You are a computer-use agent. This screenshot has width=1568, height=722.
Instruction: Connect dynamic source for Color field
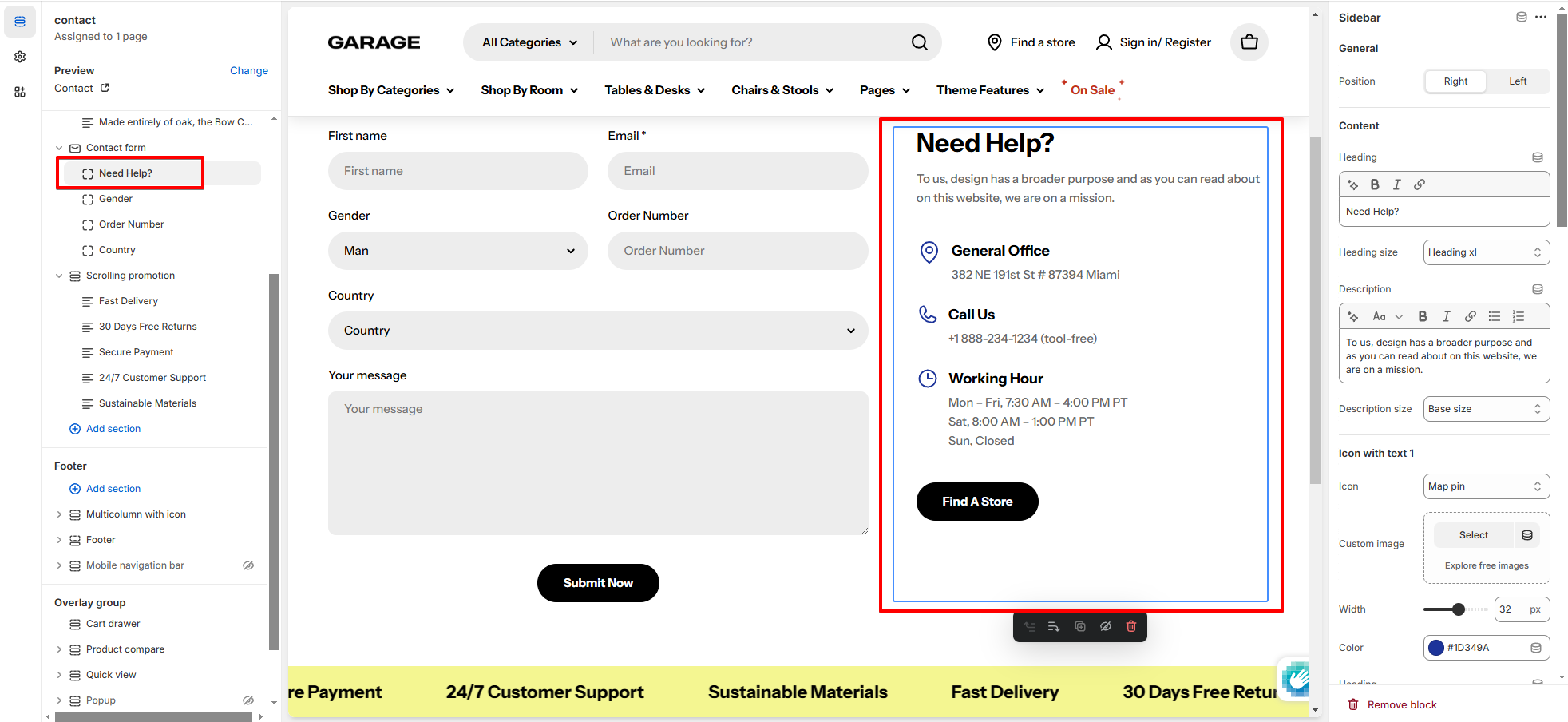tap(1536, 648)
